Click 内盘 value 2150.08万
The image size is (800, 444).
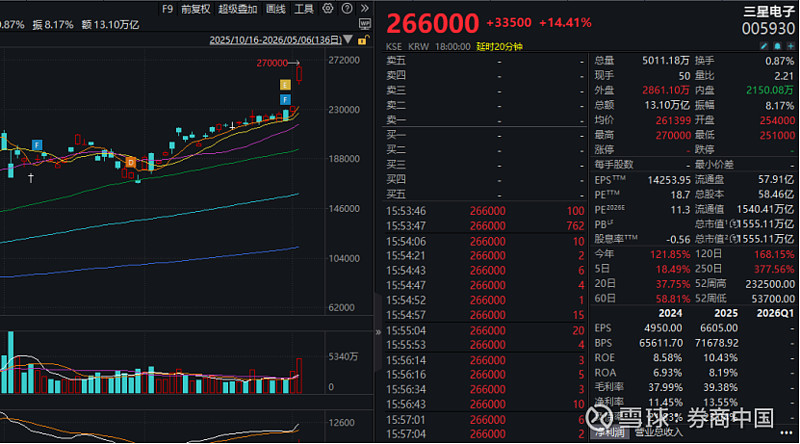(x=770, y=90)
